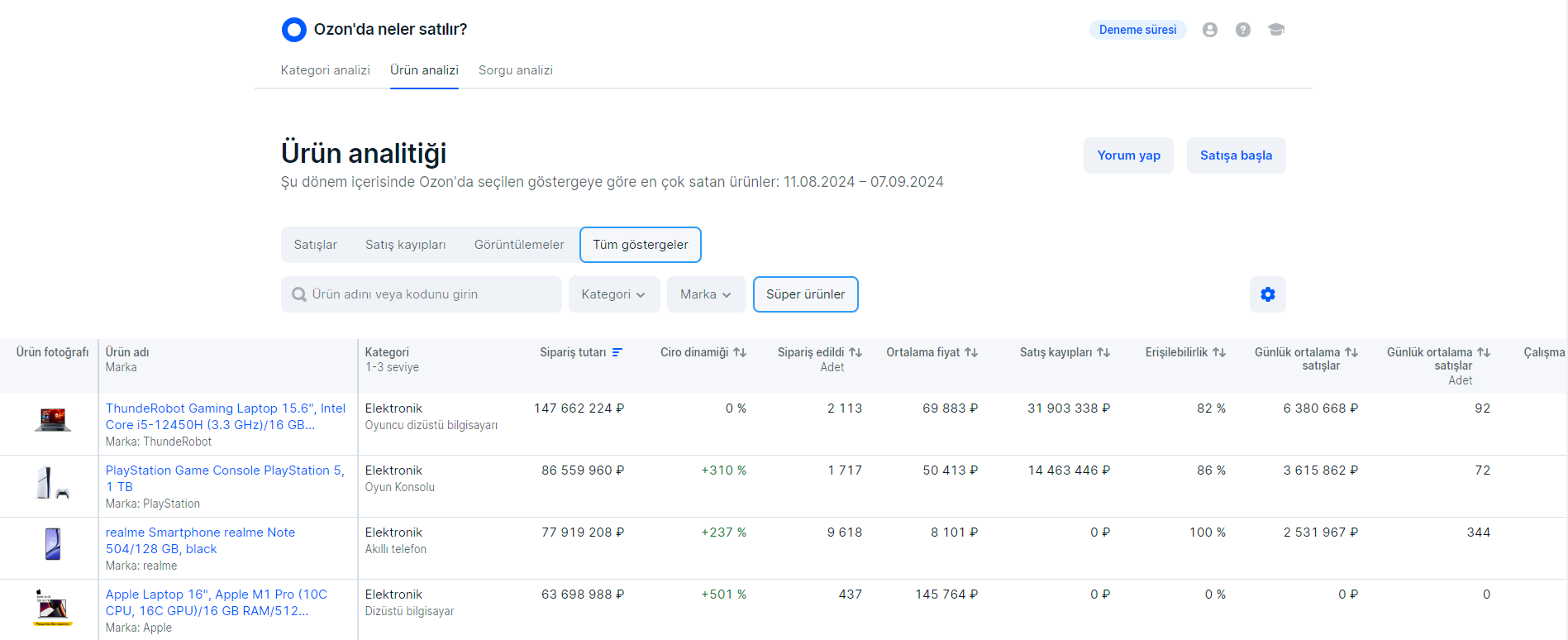The image size is (1568, 640).
Task: Click the Ozon blue circle logo
Action: pyautogui.click(x=293, y=30)
